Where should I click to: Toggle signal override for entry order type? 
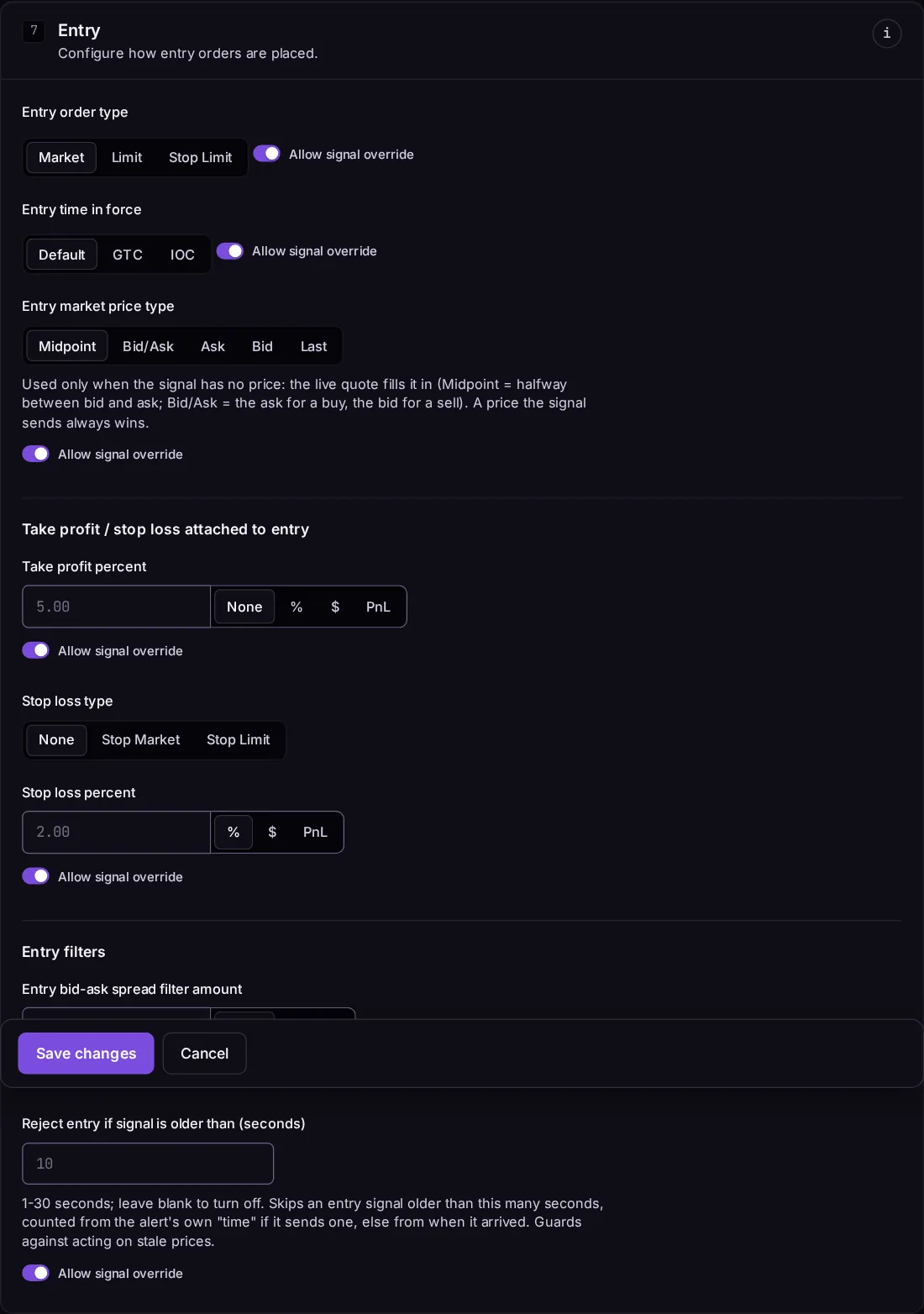(267, 154)
